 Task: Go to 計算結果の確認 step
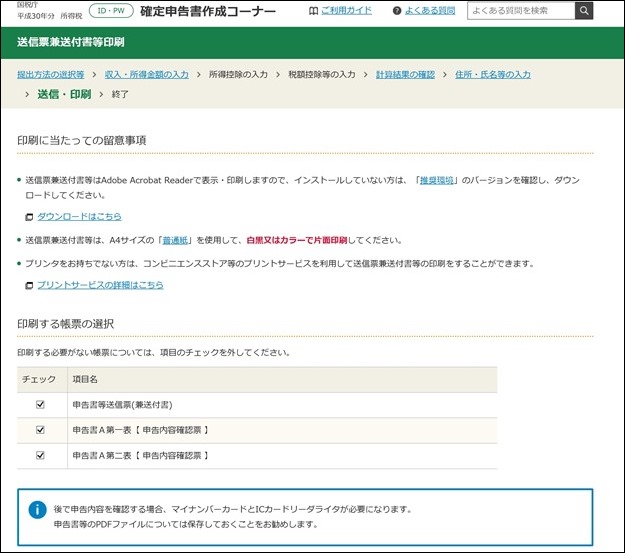(405, 75)
